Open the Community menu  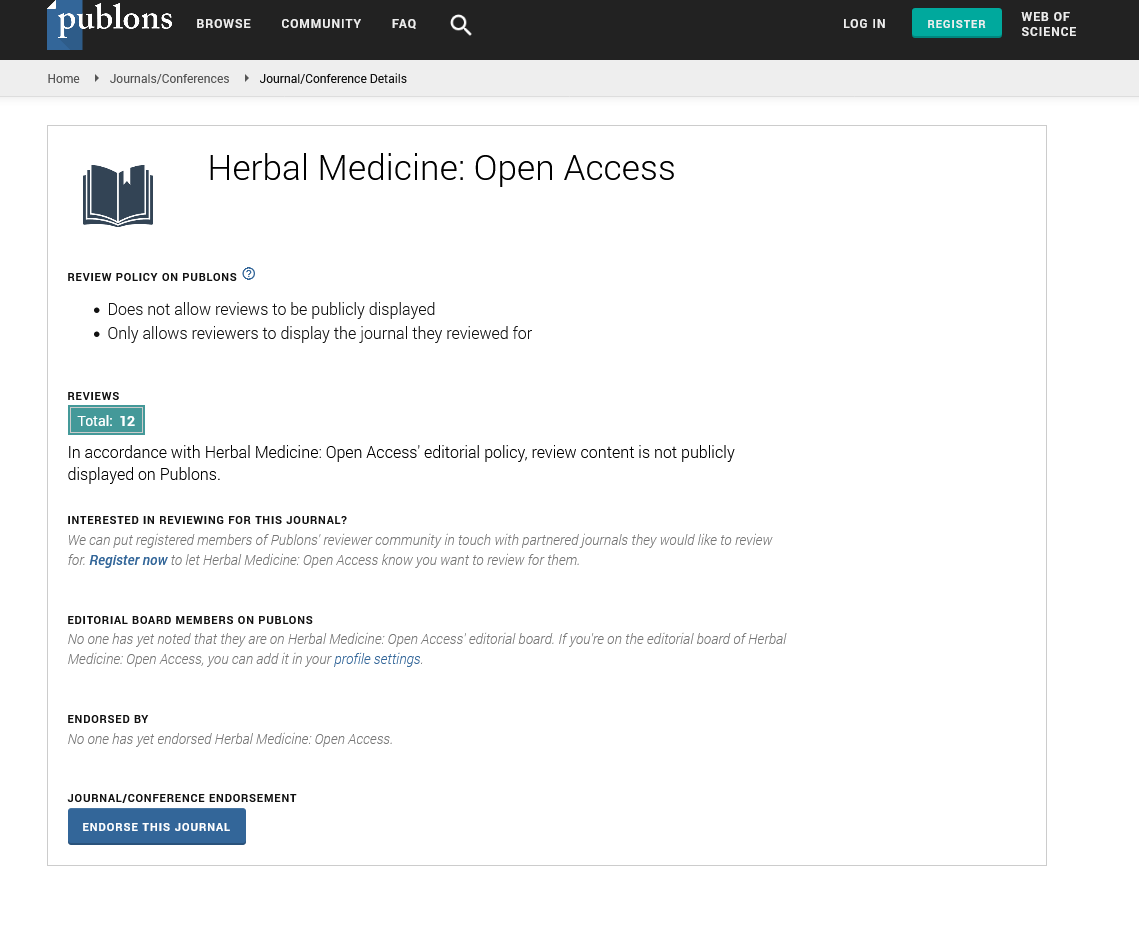321,24
